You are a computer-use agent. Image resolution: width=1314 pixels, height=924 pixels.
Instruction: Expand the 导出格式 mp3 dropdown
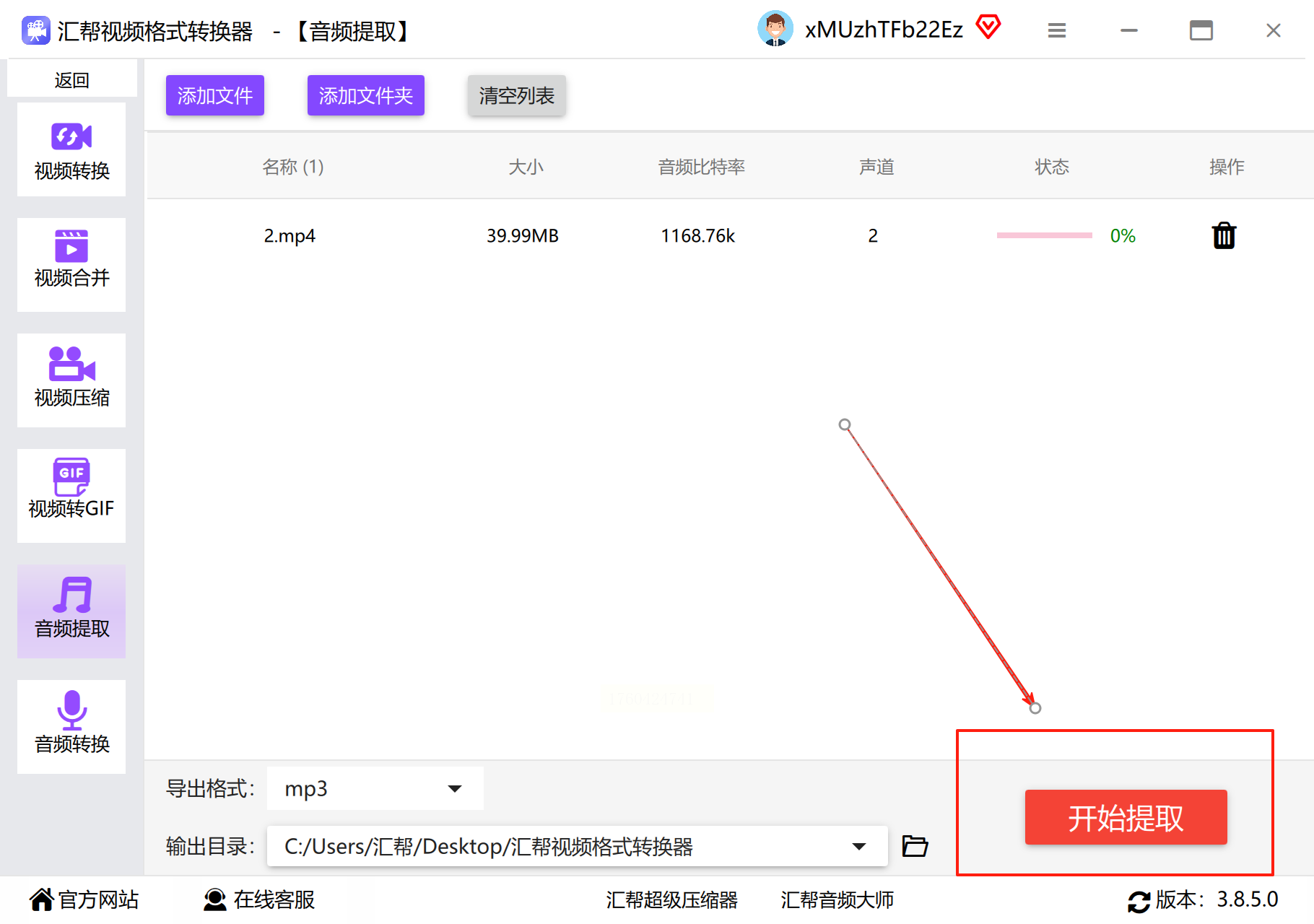point(375,788)
